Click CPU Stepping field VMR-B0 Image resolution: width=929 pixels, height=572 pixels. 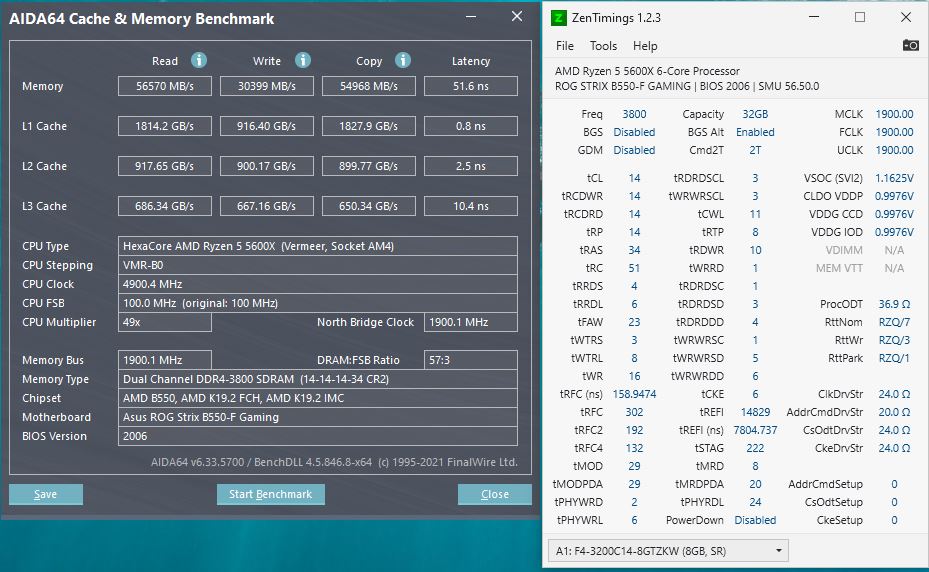click(x=318, y=265)
